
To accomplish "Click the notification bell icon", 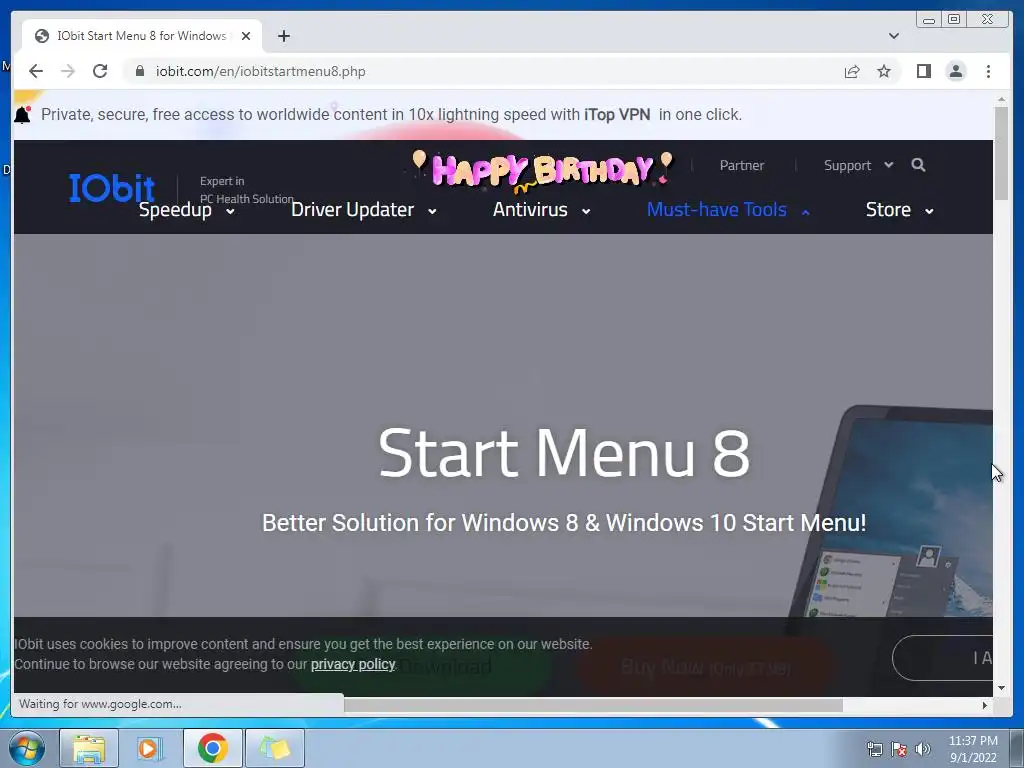I will [22, 115].
